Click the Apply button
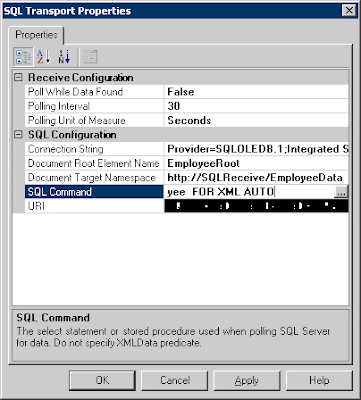Viewport: 361px width, 400px height. pos(247,380)
